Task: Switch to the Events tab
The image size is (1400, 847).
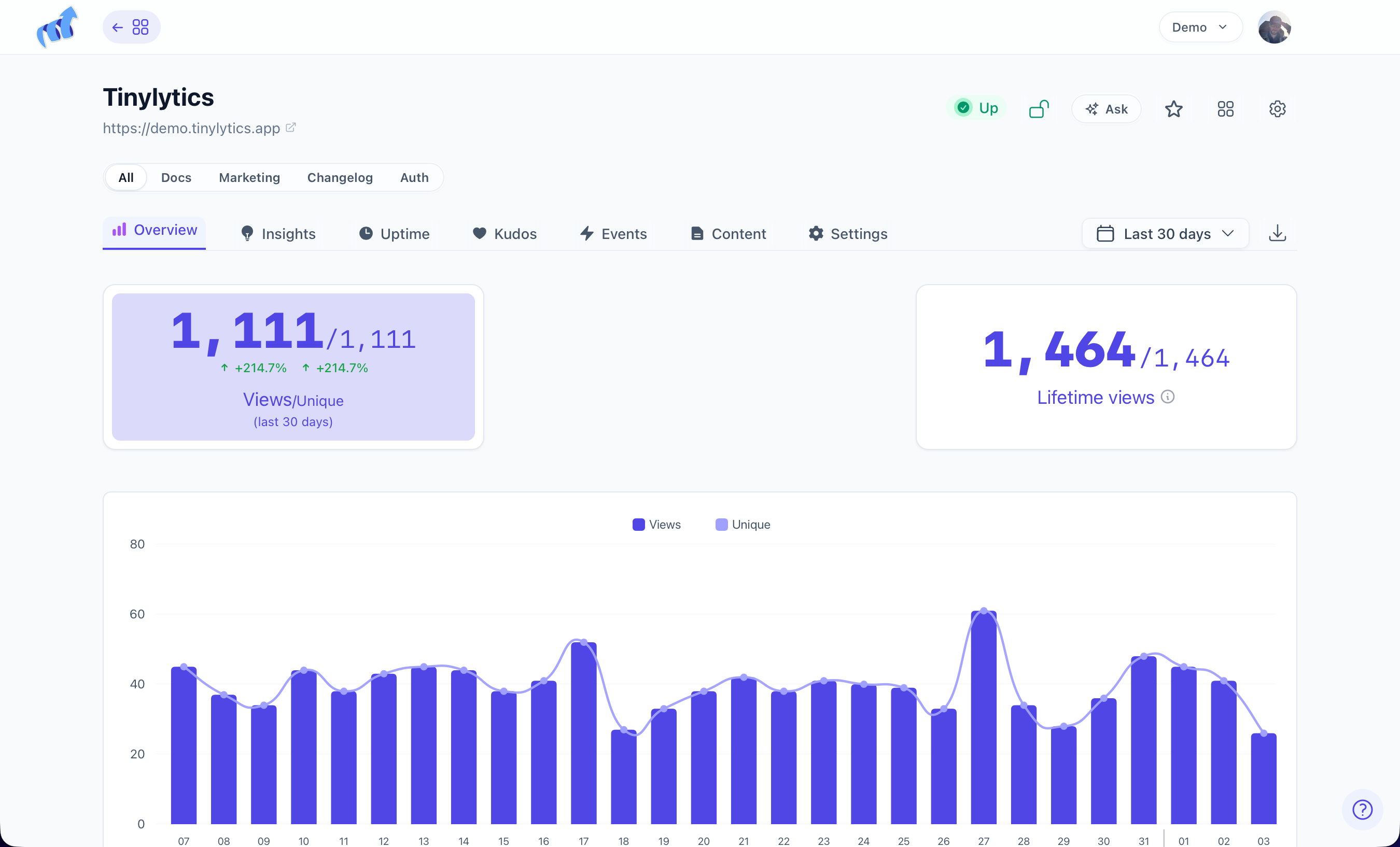Action: click(613, 234)
